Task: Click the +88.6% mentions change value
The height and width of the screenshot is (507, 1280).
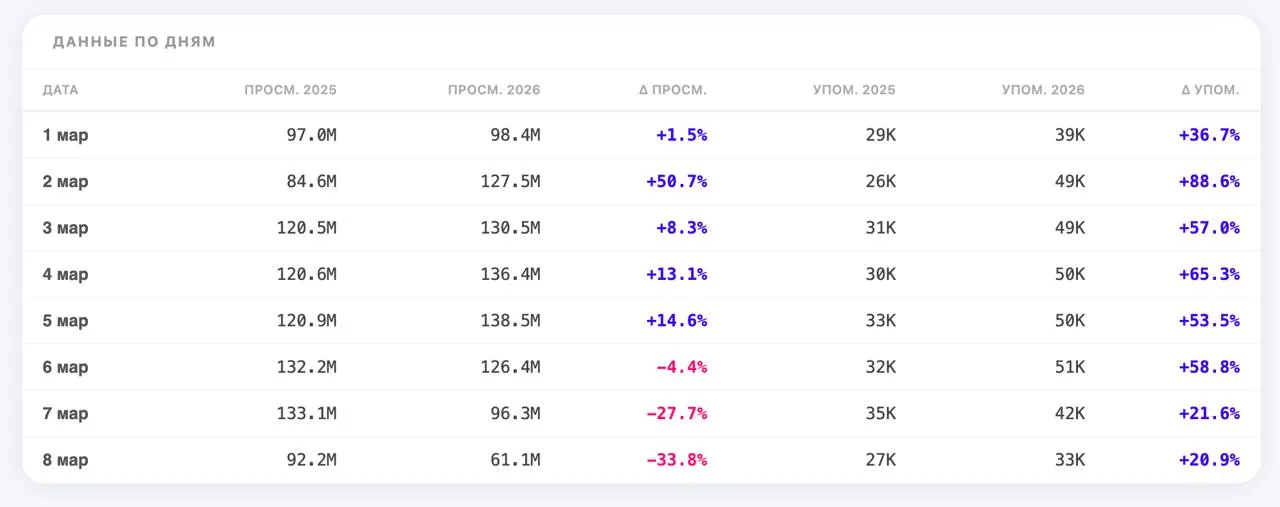Action: tap(1210, 182)
